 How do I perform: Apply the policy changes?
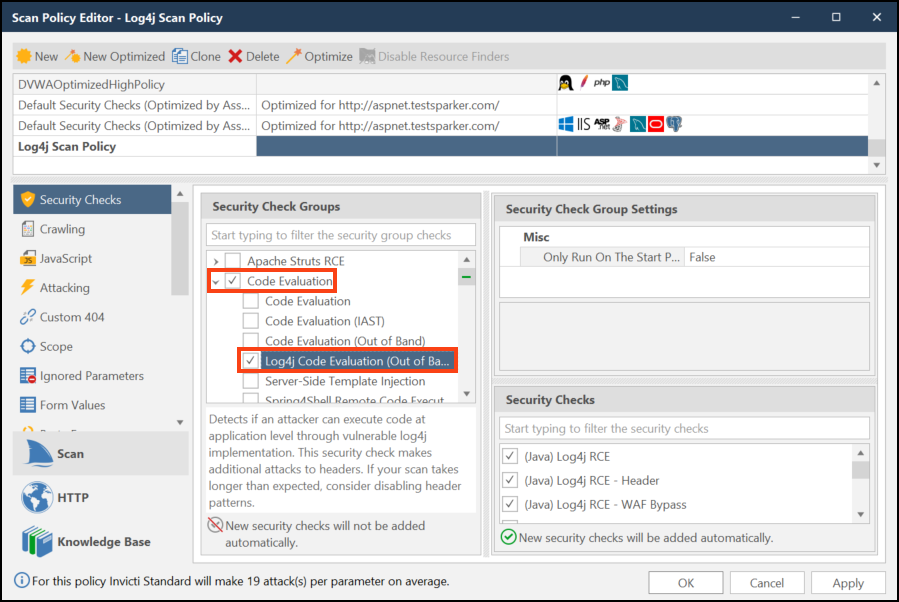[x=848, y=582]
